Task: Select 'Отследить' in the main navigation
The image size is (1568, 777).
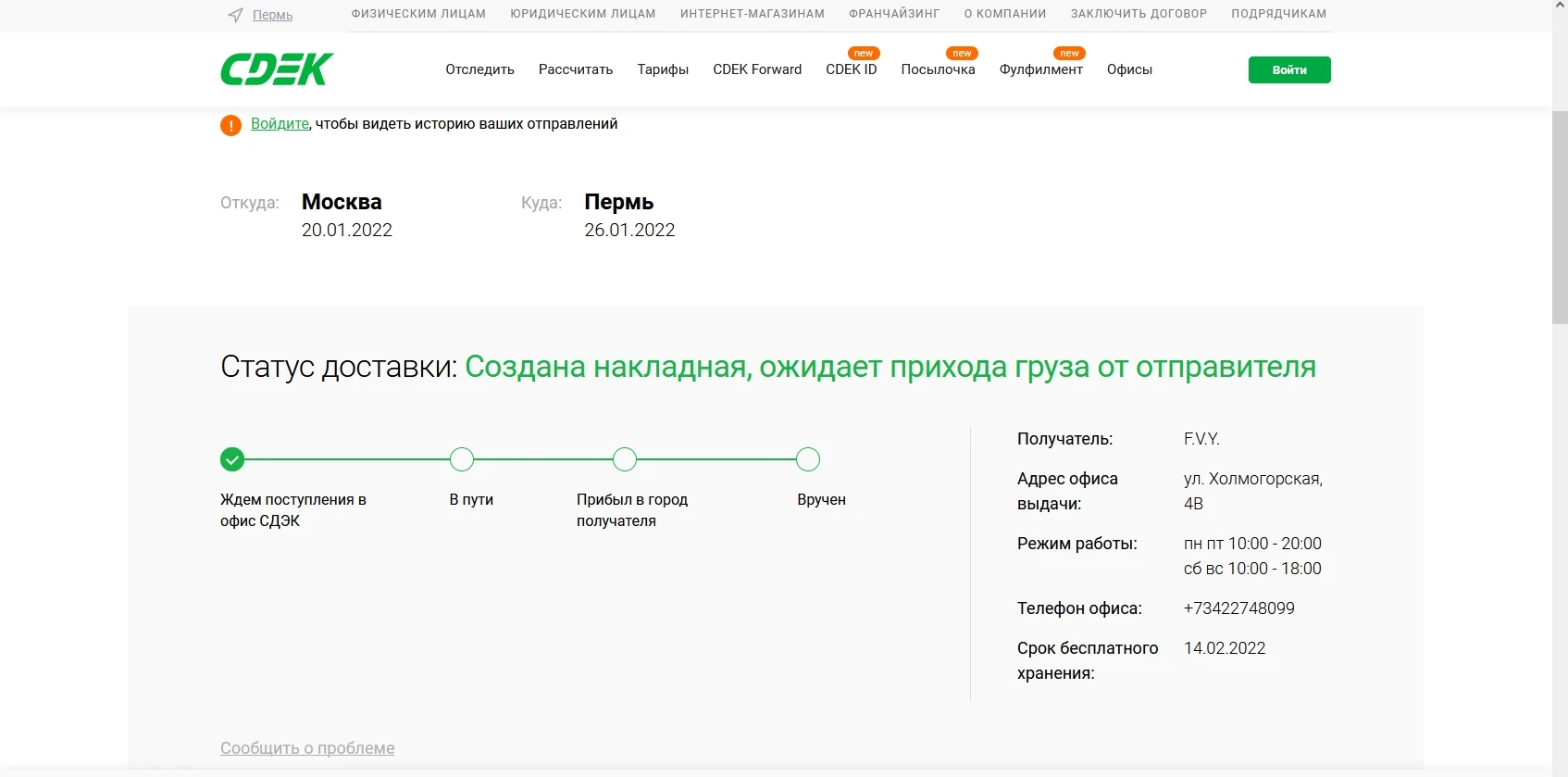Action: pyautogui.click(x=479, y=69)
